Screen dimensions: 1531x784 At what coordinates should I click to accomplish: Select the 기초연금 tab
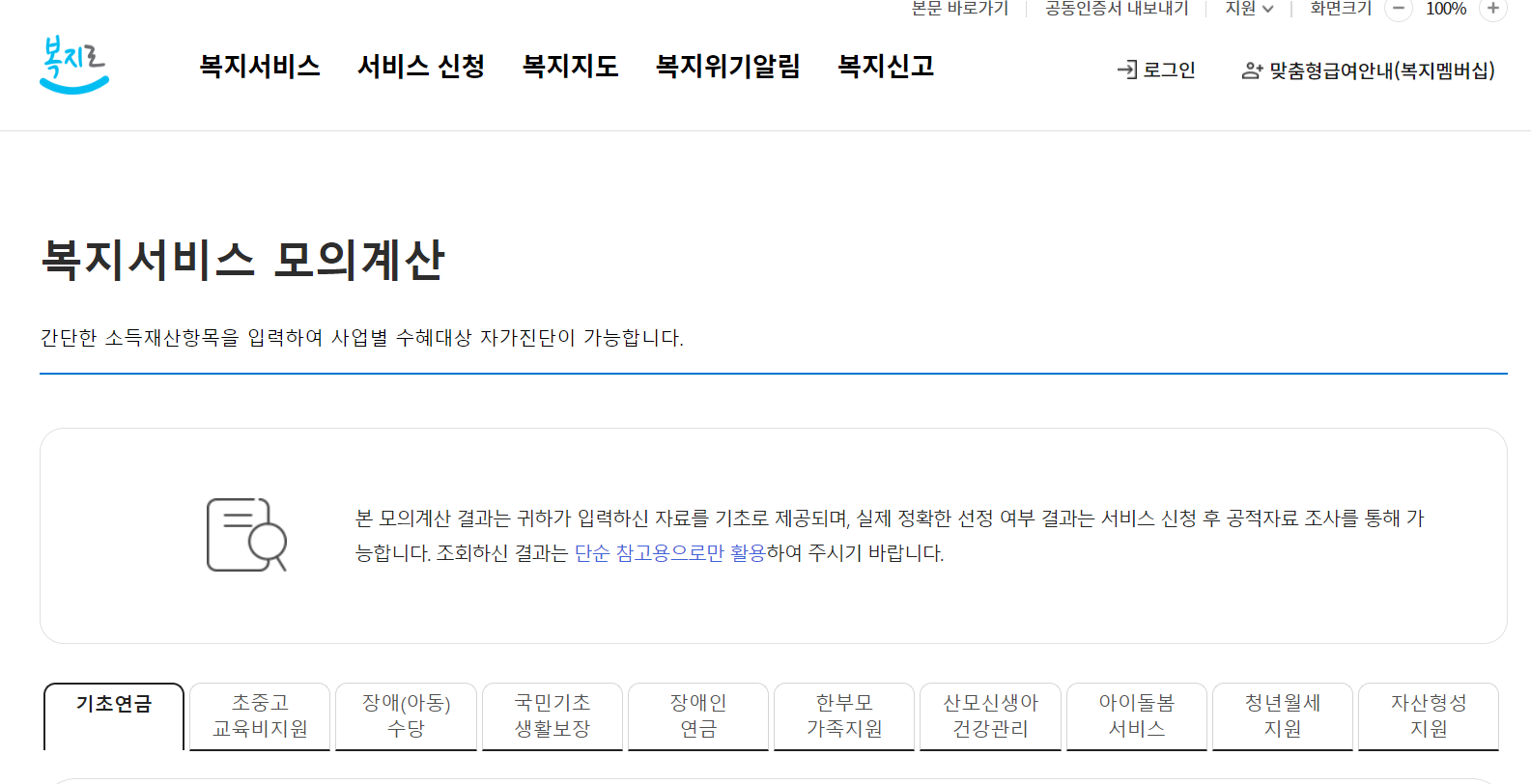point(114,715)
